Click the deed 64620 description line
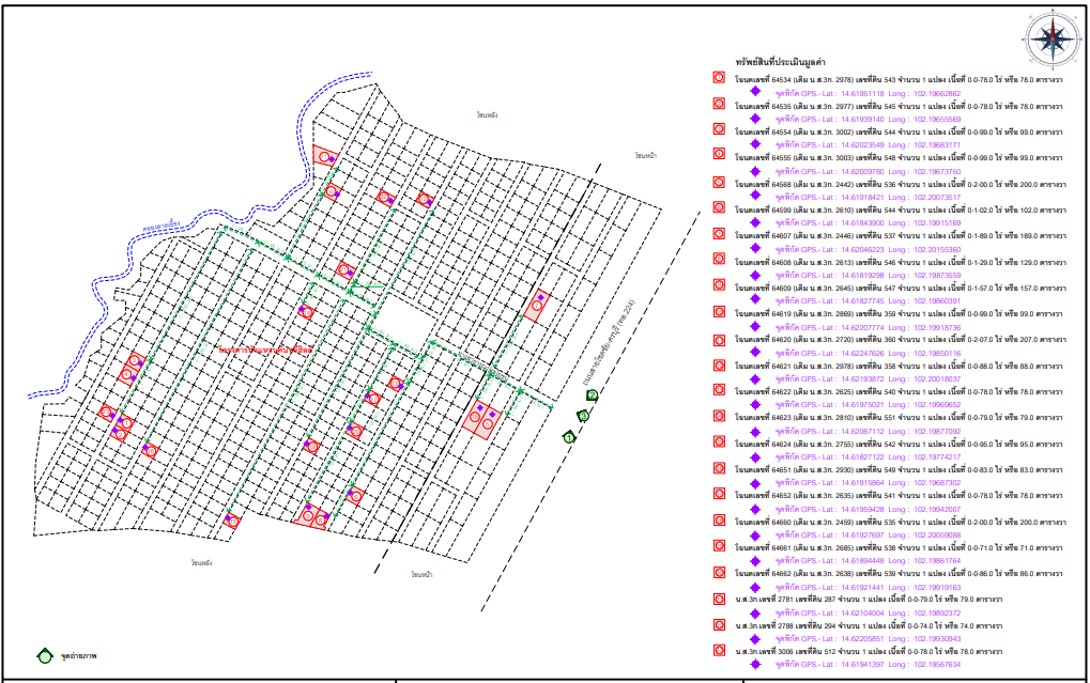The height and width of the screenshot is (683, 1090). 899,340
